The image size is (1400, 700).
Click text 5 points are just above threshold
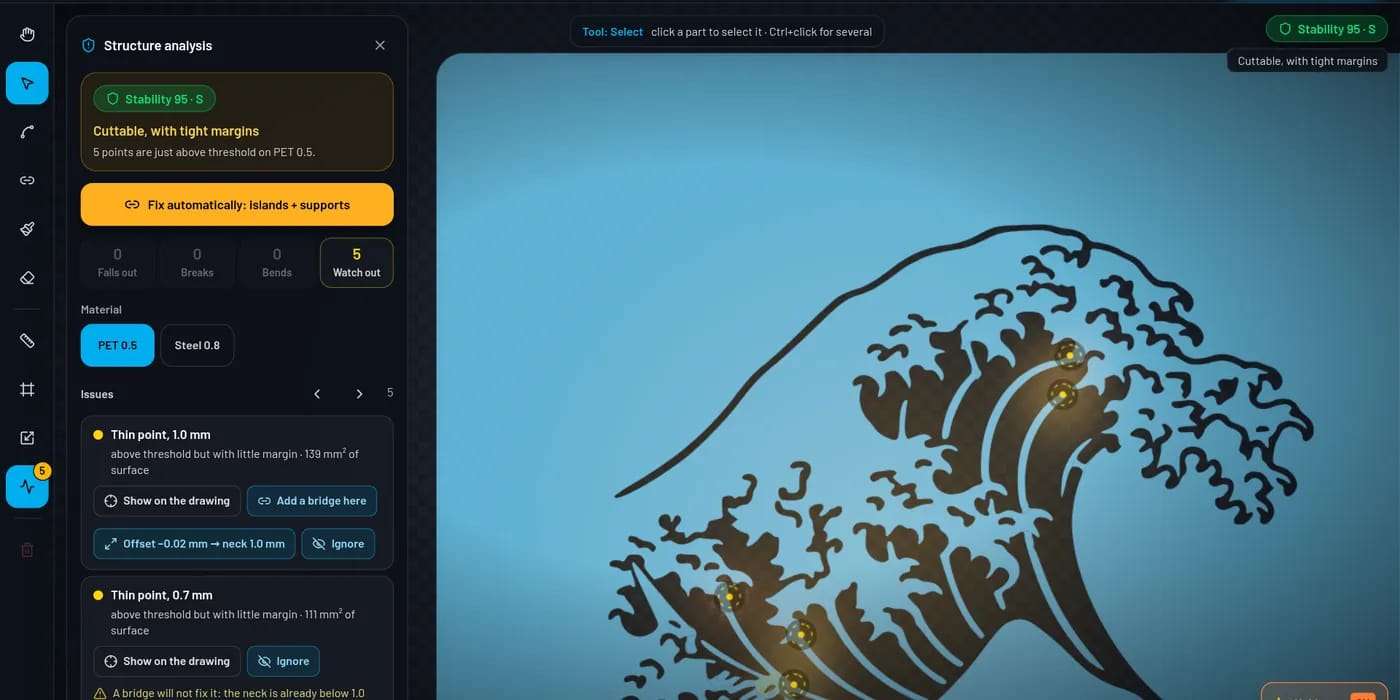click(x=204, y=152)
